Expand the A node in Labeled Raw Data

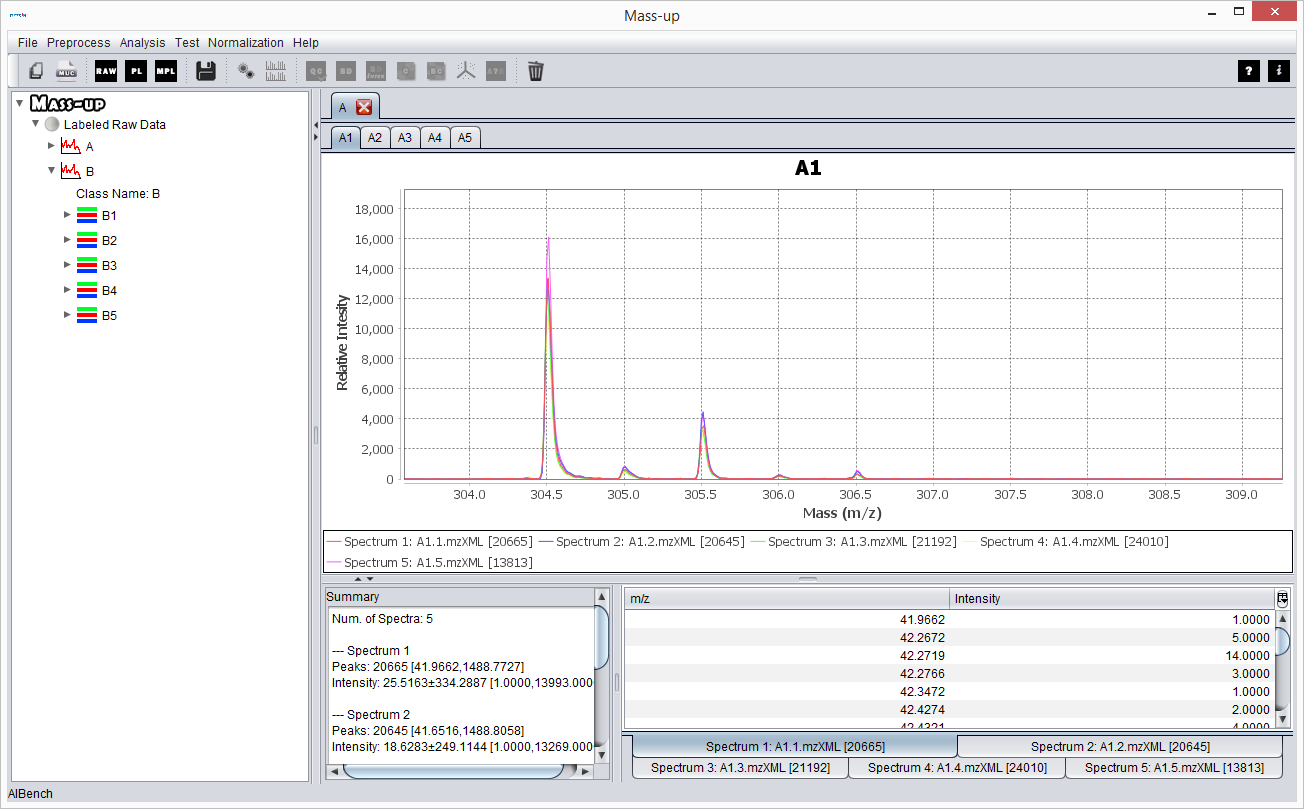click(52, 145)
